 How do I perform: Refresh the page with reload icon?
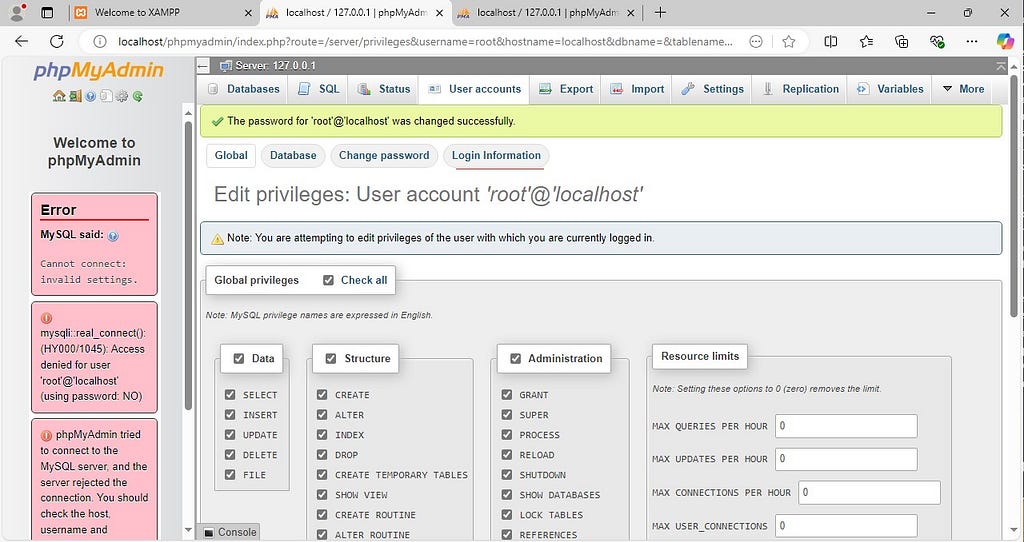tap(57, 42)
